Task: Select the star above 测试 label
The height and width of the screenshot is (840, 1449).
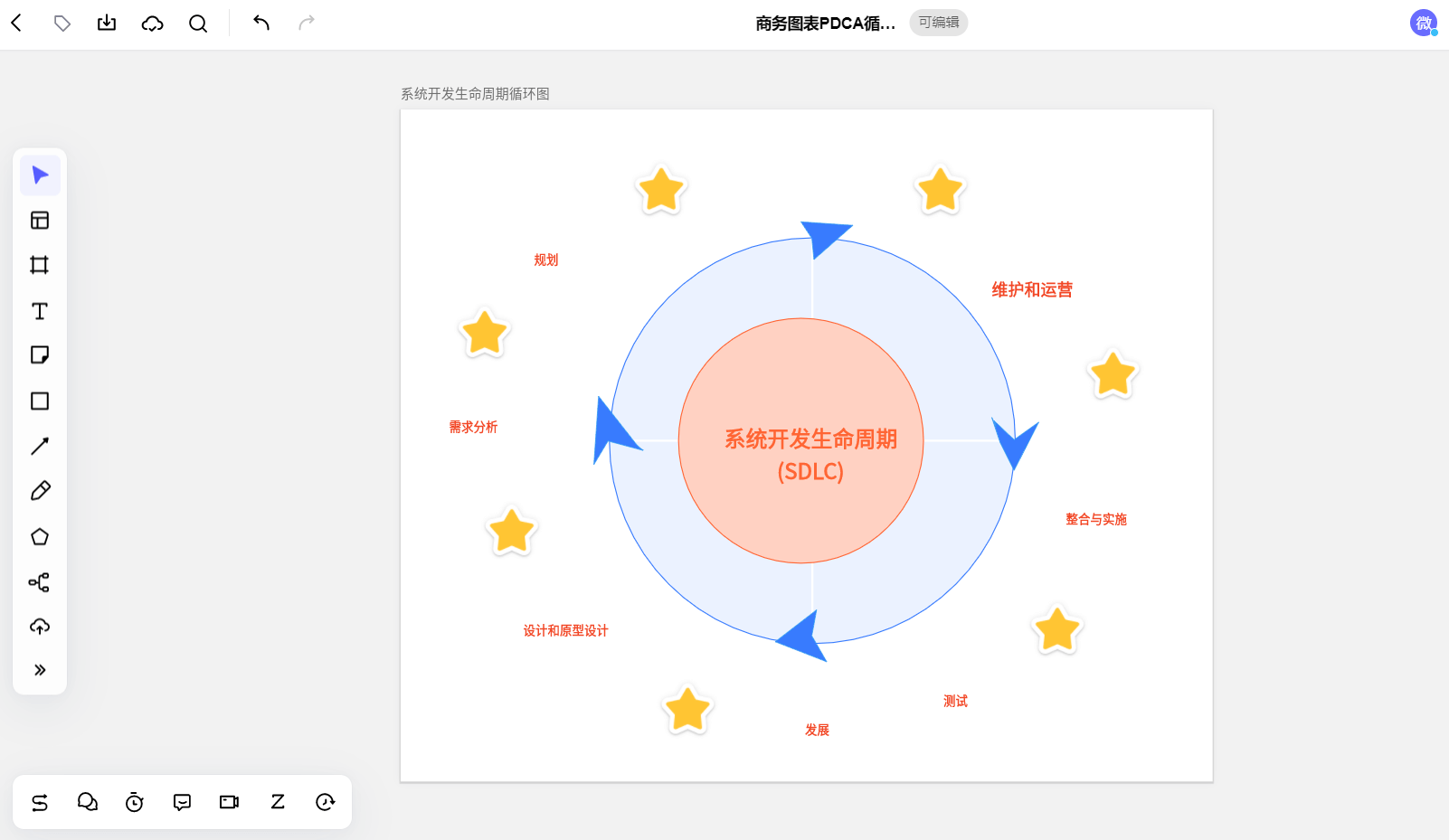Action: coord(1057,629)
